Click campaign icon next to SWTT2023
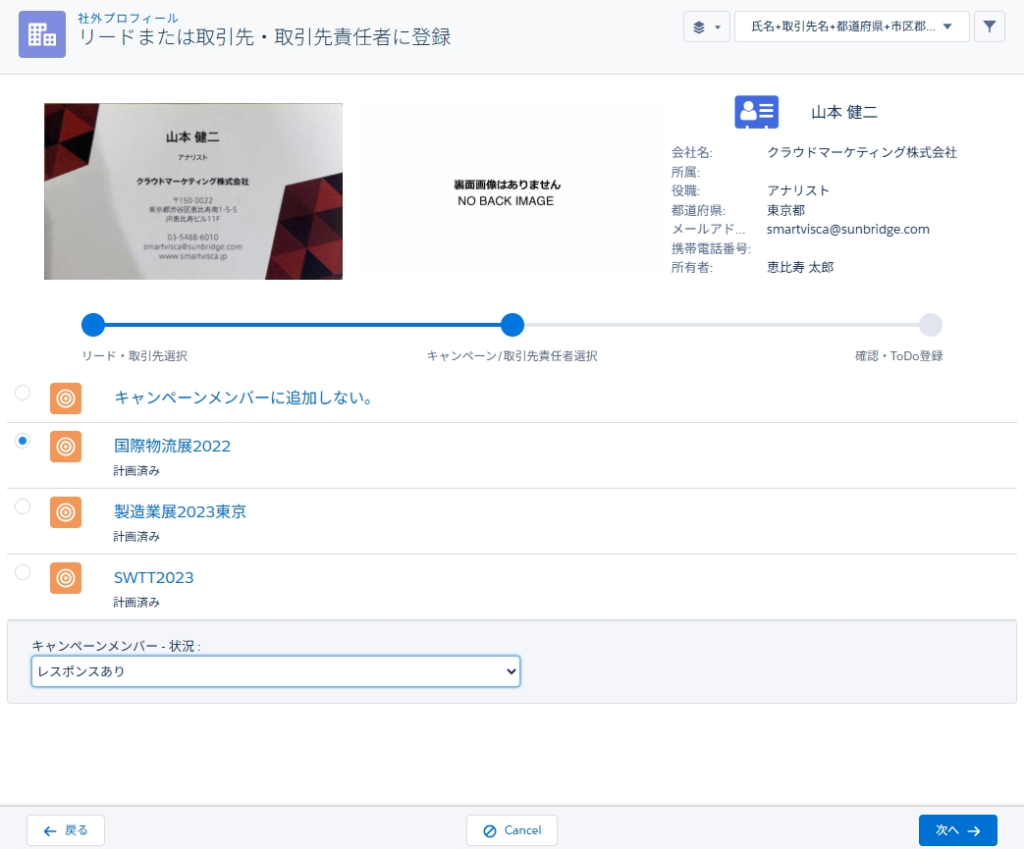Viewport: 1024px width, 849px height. [x=66, y=578]
